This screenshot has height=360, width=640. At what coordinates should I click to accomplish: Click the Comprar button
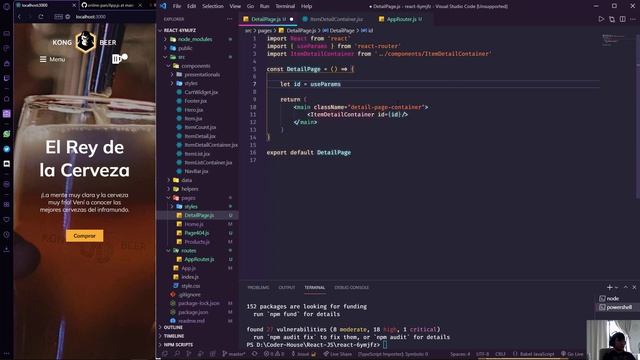84,236
